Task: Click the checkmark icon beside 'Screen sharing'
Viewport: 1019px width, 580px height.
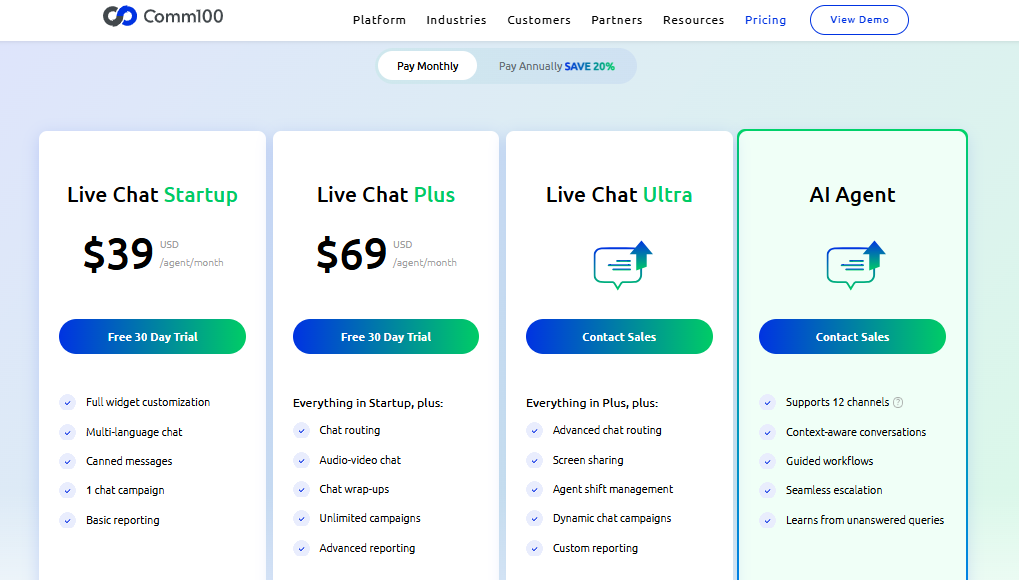Action: (x=534, y=460)
